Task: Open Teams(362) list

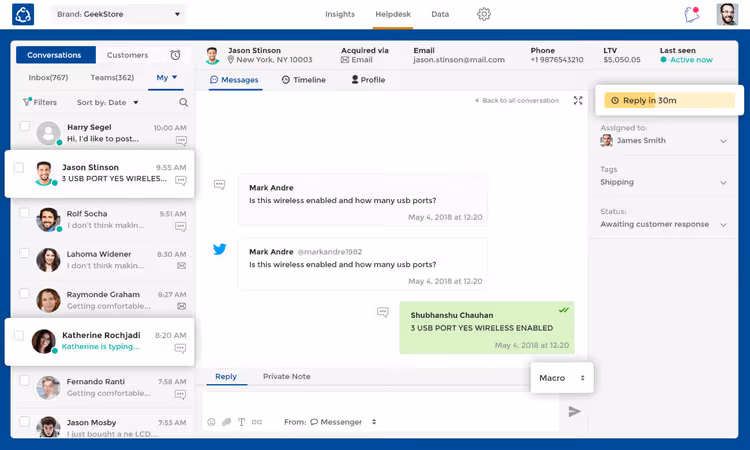Action: (x=112, y=77)
